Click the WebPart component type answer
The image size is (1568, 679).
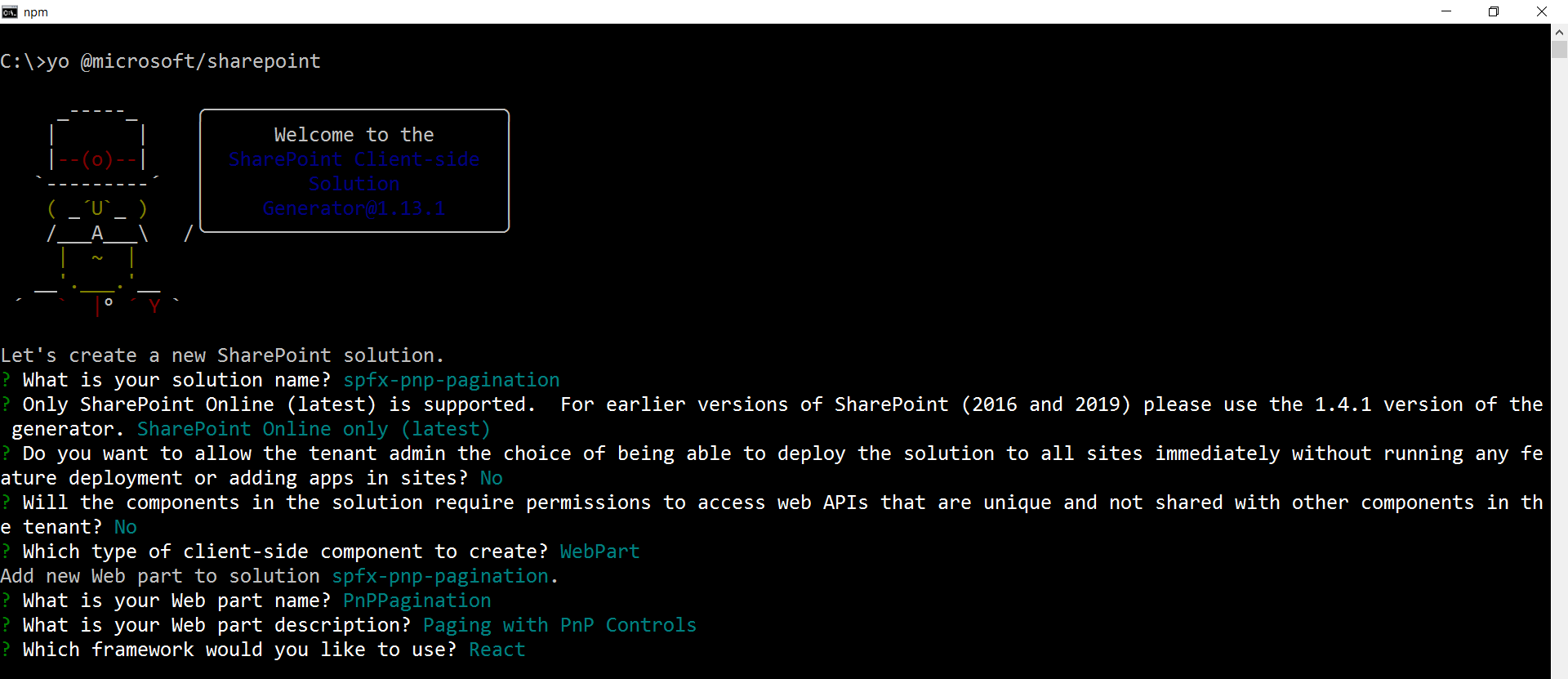(599, 552)
